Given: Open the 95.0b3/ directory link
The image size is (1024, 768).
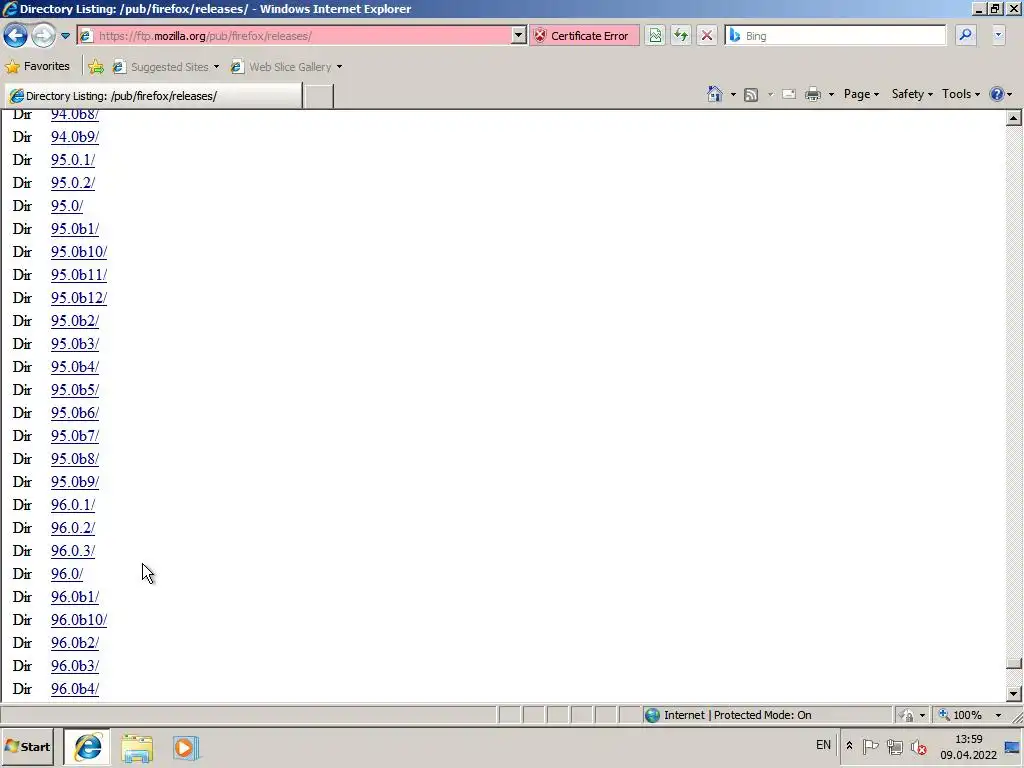Looking at the screenshot, I should (x=75, y=344).
